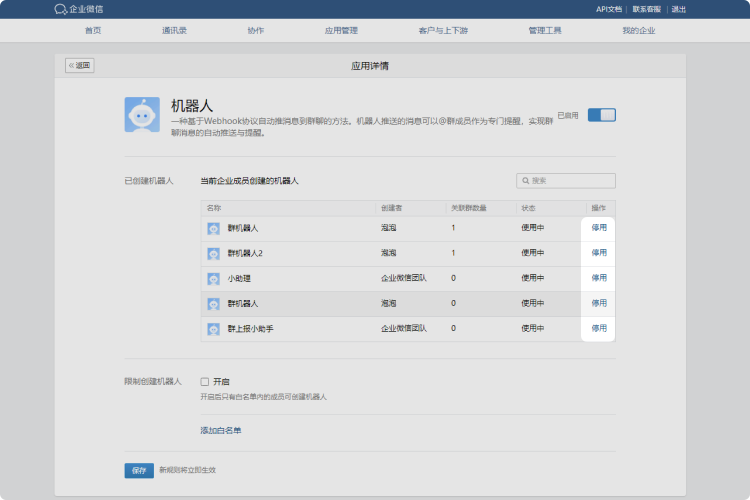This screenshot has height=500, width=750.
Task: Click the large 机器人 app avatar icon
Action: point(142,115)
